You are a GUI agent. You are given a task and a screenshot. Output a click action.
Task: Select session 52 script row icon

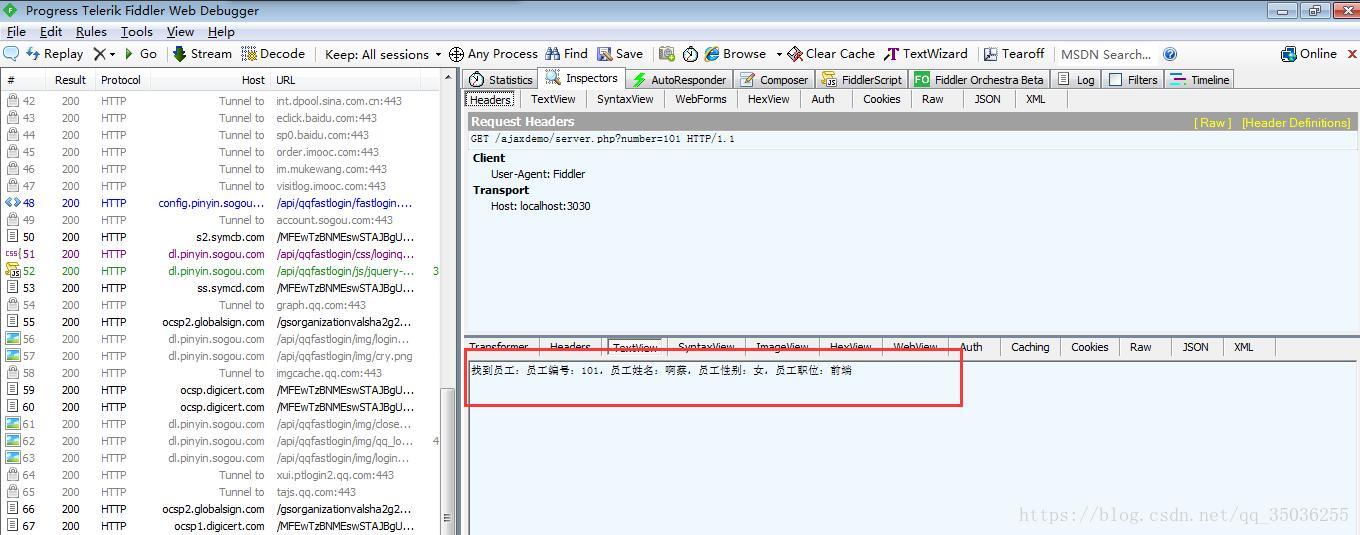tap(12, 271)
